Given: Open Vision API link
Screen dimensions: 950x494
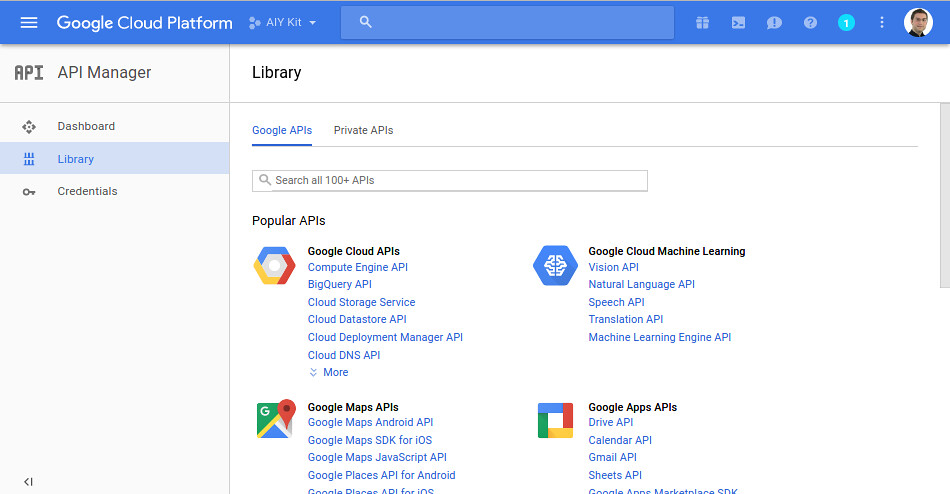Looking at the screenshot, I should tap(613, 267).
